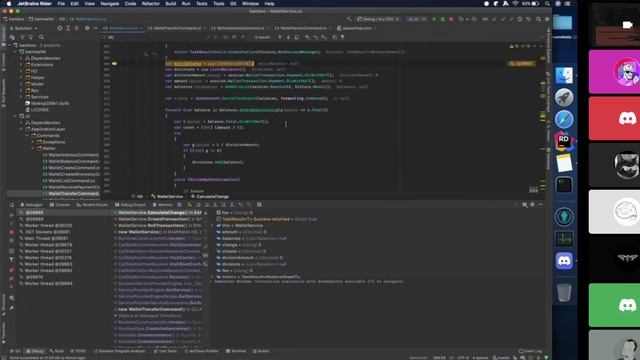Switch to the WalletTransferCommand.cs editor tab
Screen dimensions: 640x360
point(178,28)
